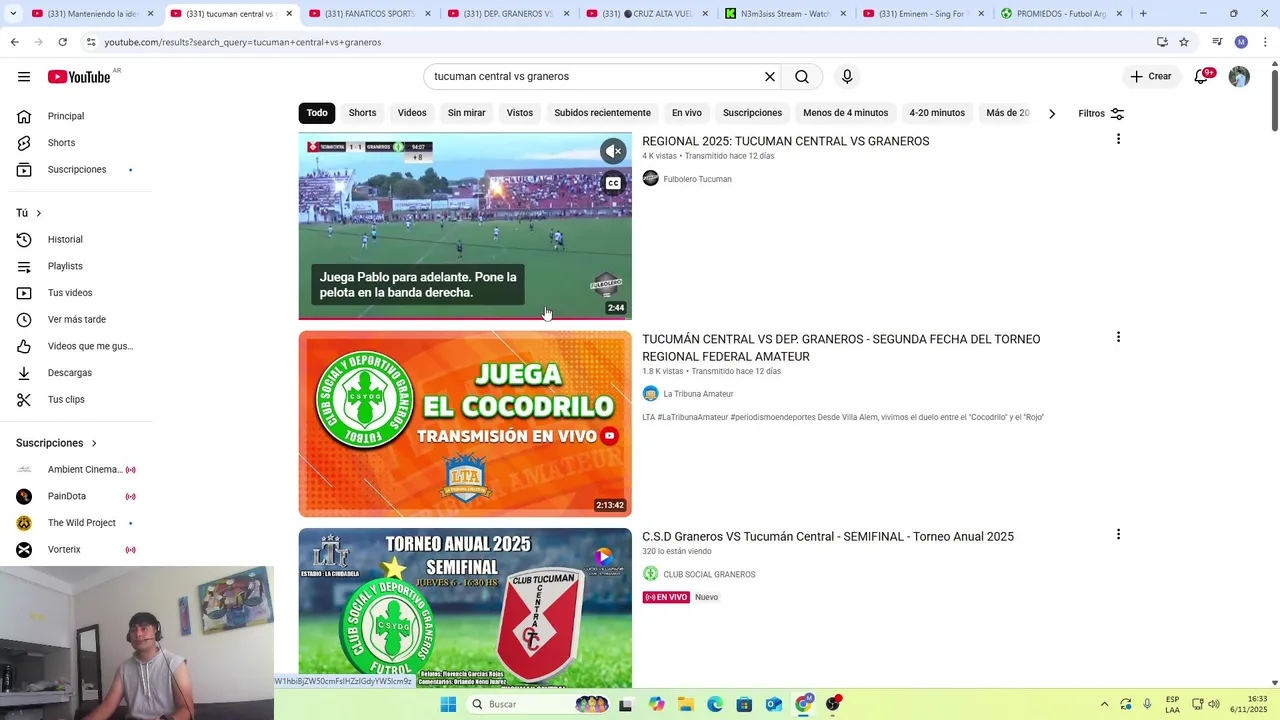Expand the Tú section
The height and width of the screenshot is (720, 1280).
29,213
